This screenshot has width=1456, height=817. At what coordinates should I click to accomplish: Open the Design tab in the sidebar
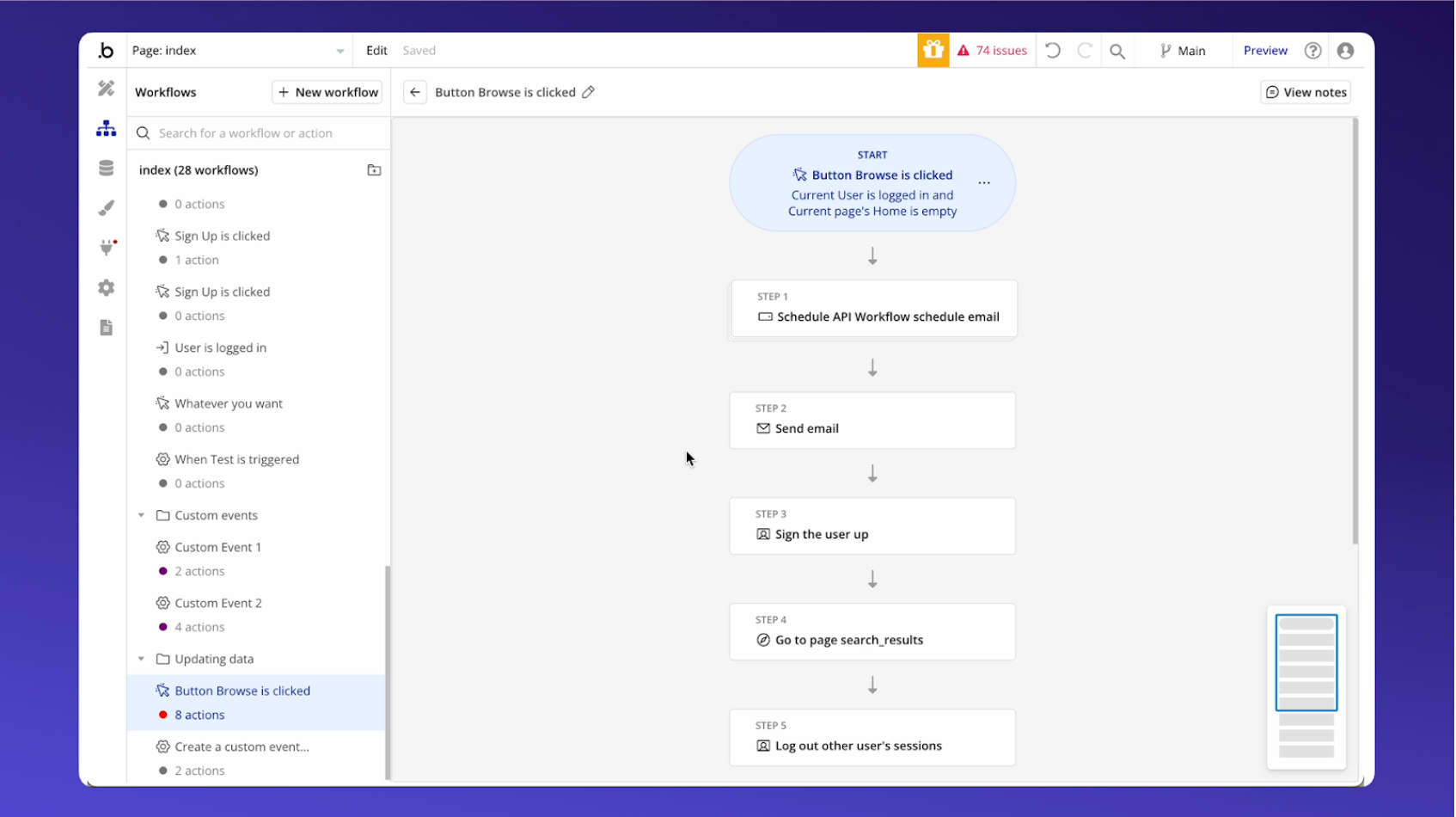pos(106,87)
